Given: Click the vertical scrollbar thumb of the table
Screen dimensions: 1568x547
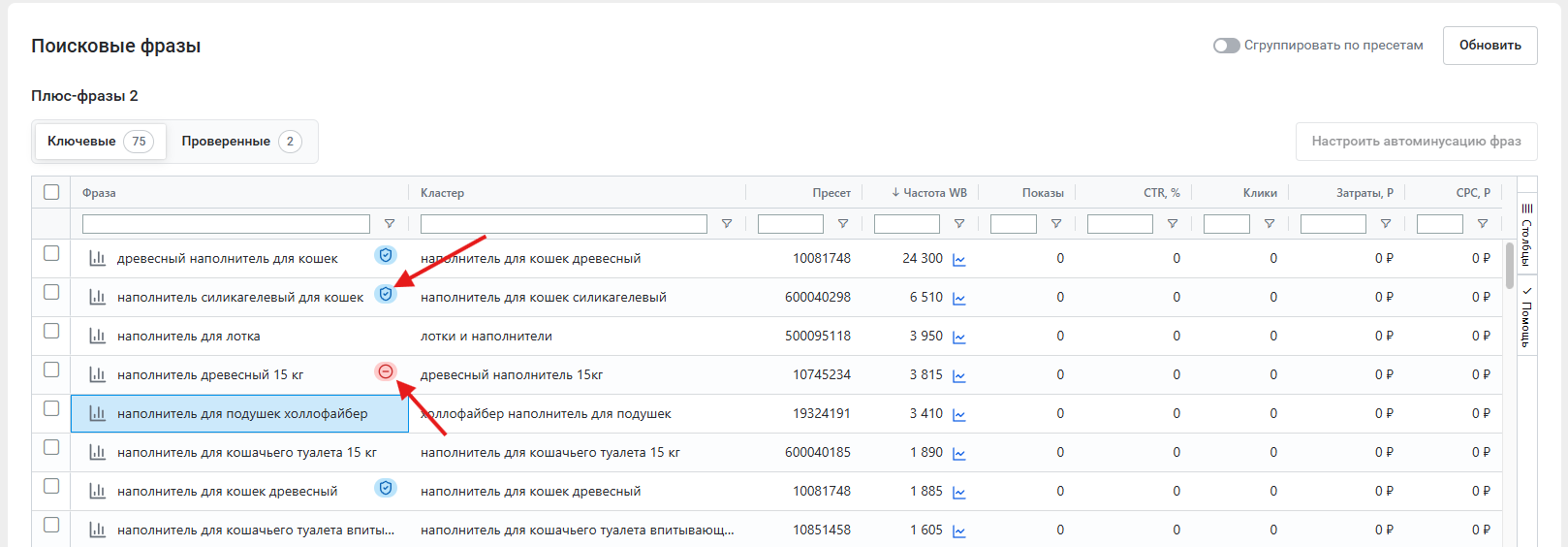Looking at the screenshot, I should click(1509, 265).
